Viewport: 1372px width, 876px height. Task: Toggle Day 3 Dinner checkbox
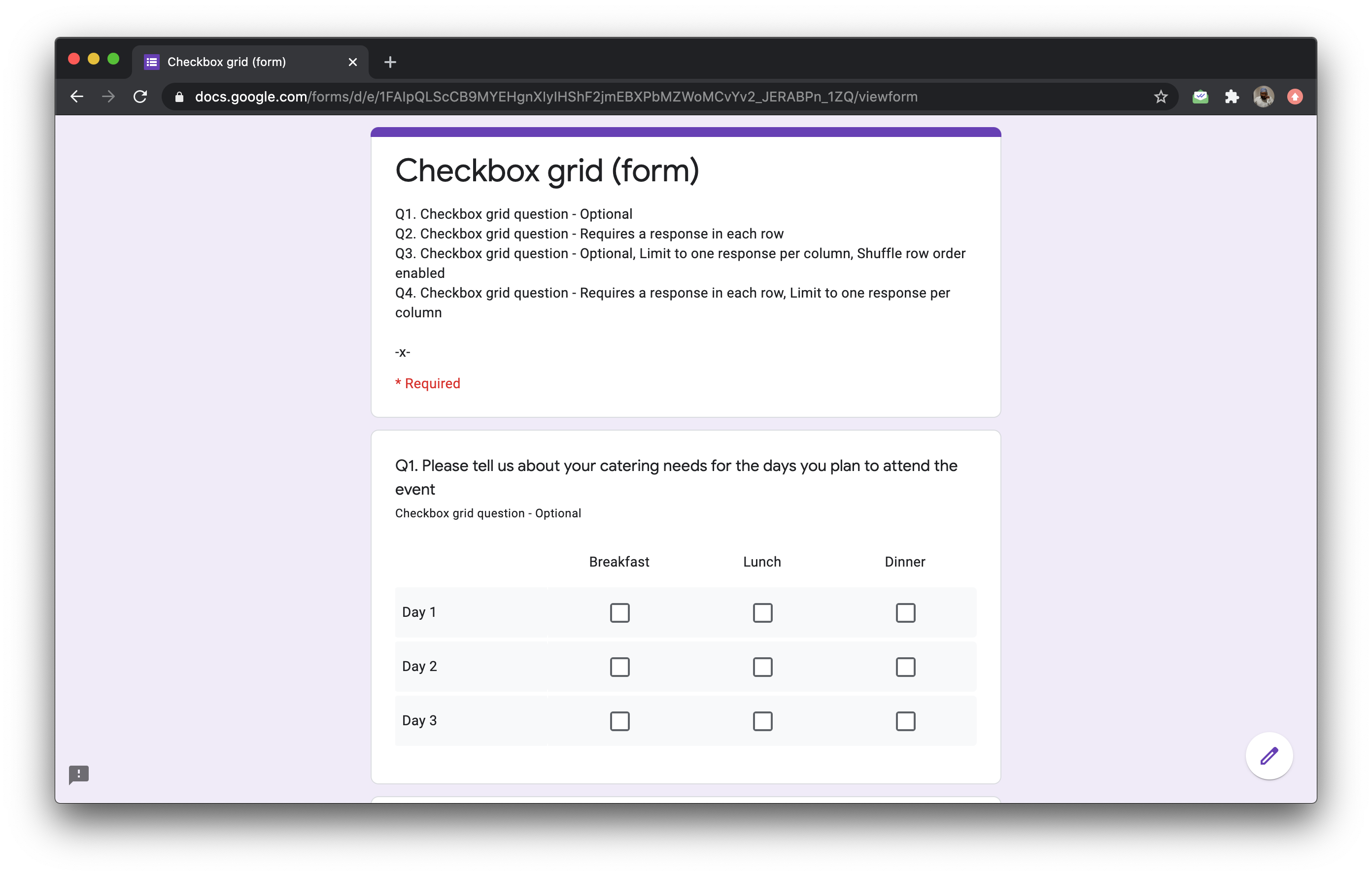[905, 719]
